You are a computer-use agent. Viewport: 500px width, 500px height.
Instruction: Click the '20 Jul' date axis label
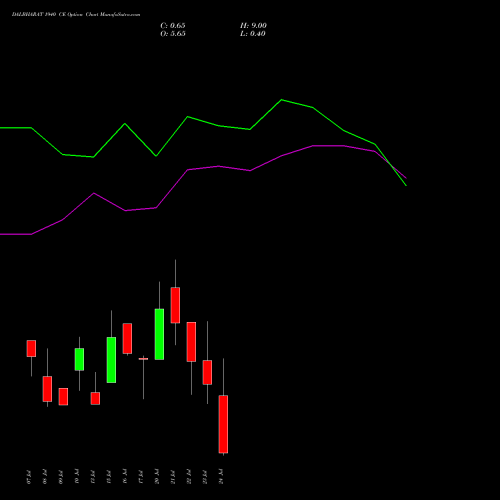(x=157, y=477)
